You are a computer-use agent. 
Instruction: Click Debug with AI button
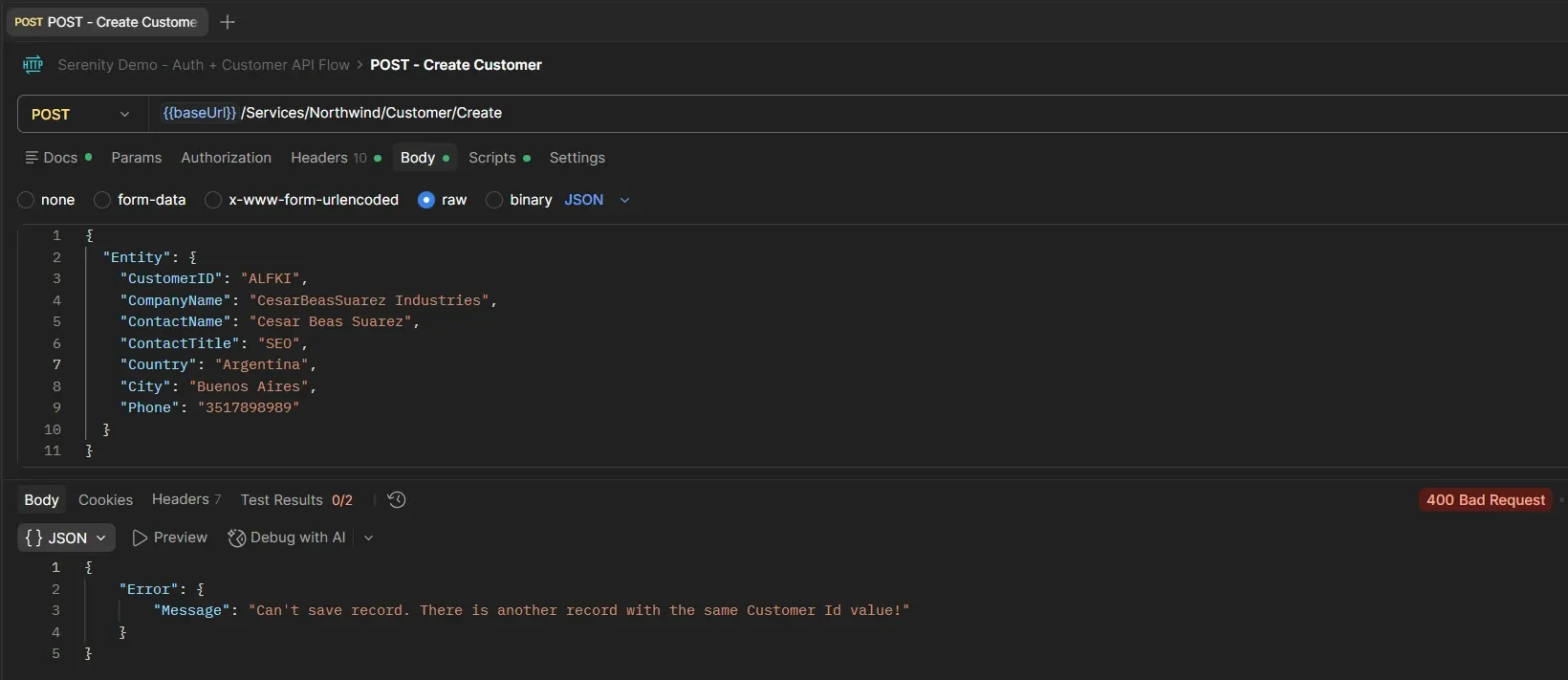click(287, 537)
